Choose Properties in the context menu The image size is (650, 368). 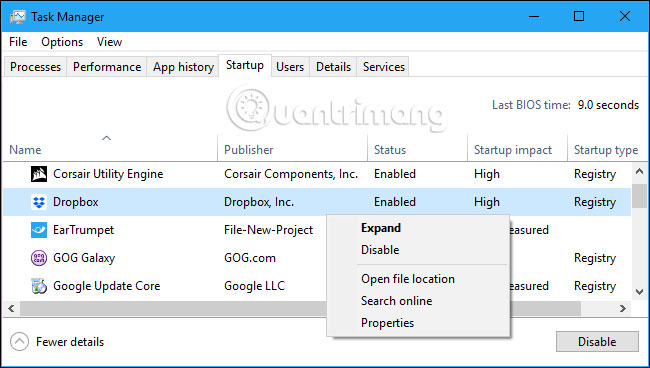pyautogui.click(x=418, y=323)
